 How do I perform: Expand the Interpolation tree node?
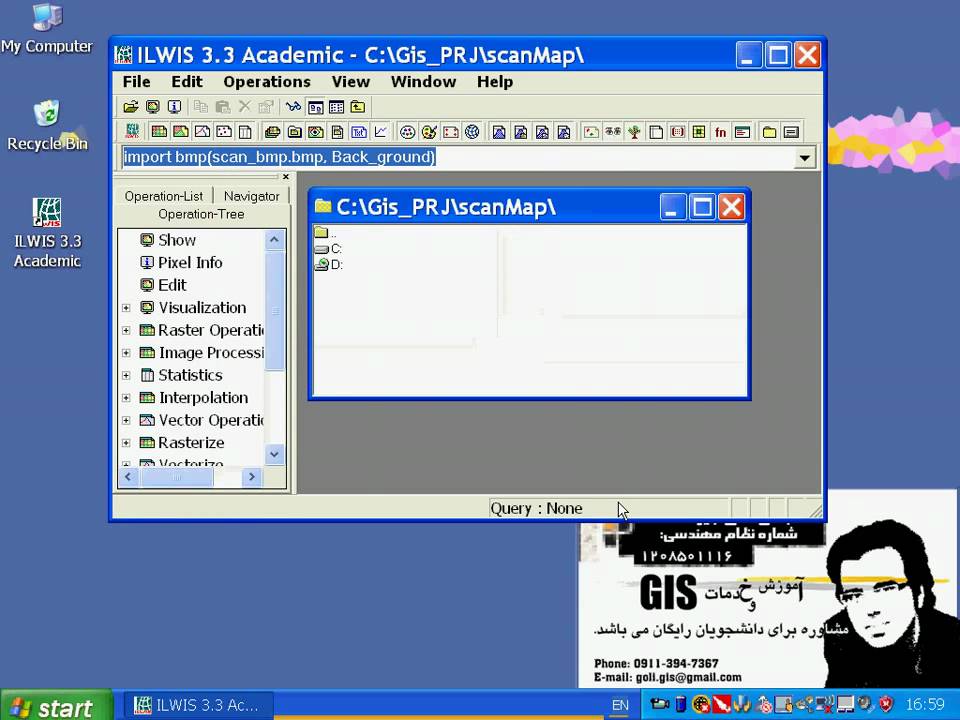pyautogui.click(x=126, y=398)
